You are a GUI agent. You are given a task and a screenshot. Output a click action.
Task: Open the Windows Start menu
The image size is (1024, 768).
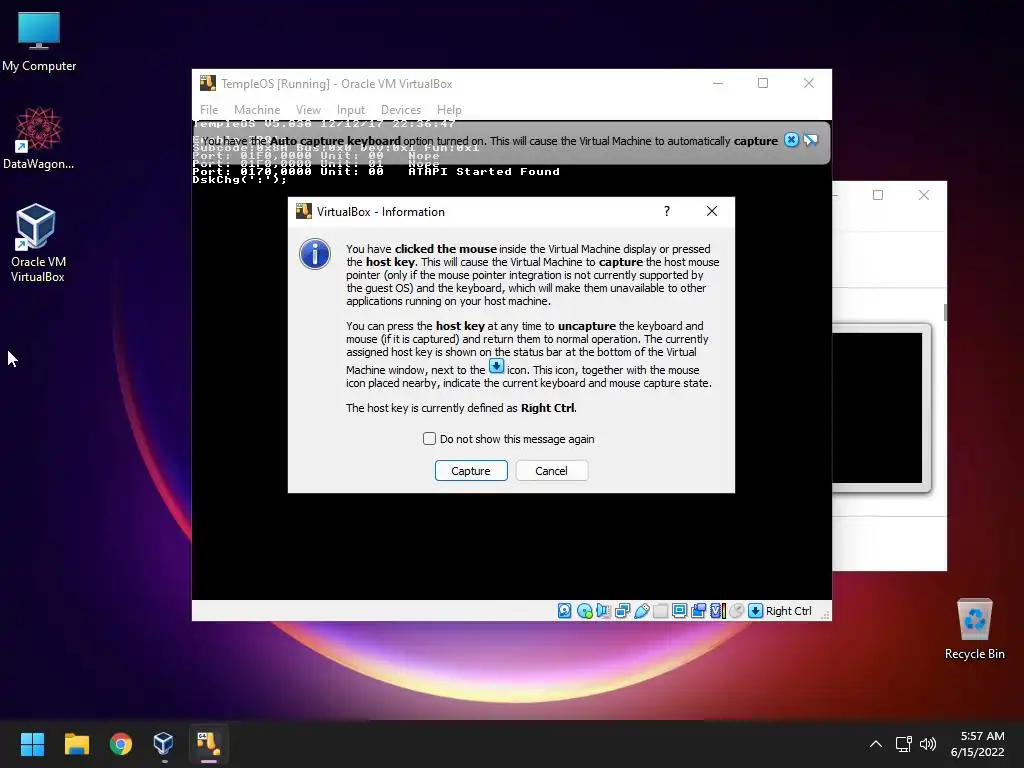pyautogui.click(x=32, y=744)
